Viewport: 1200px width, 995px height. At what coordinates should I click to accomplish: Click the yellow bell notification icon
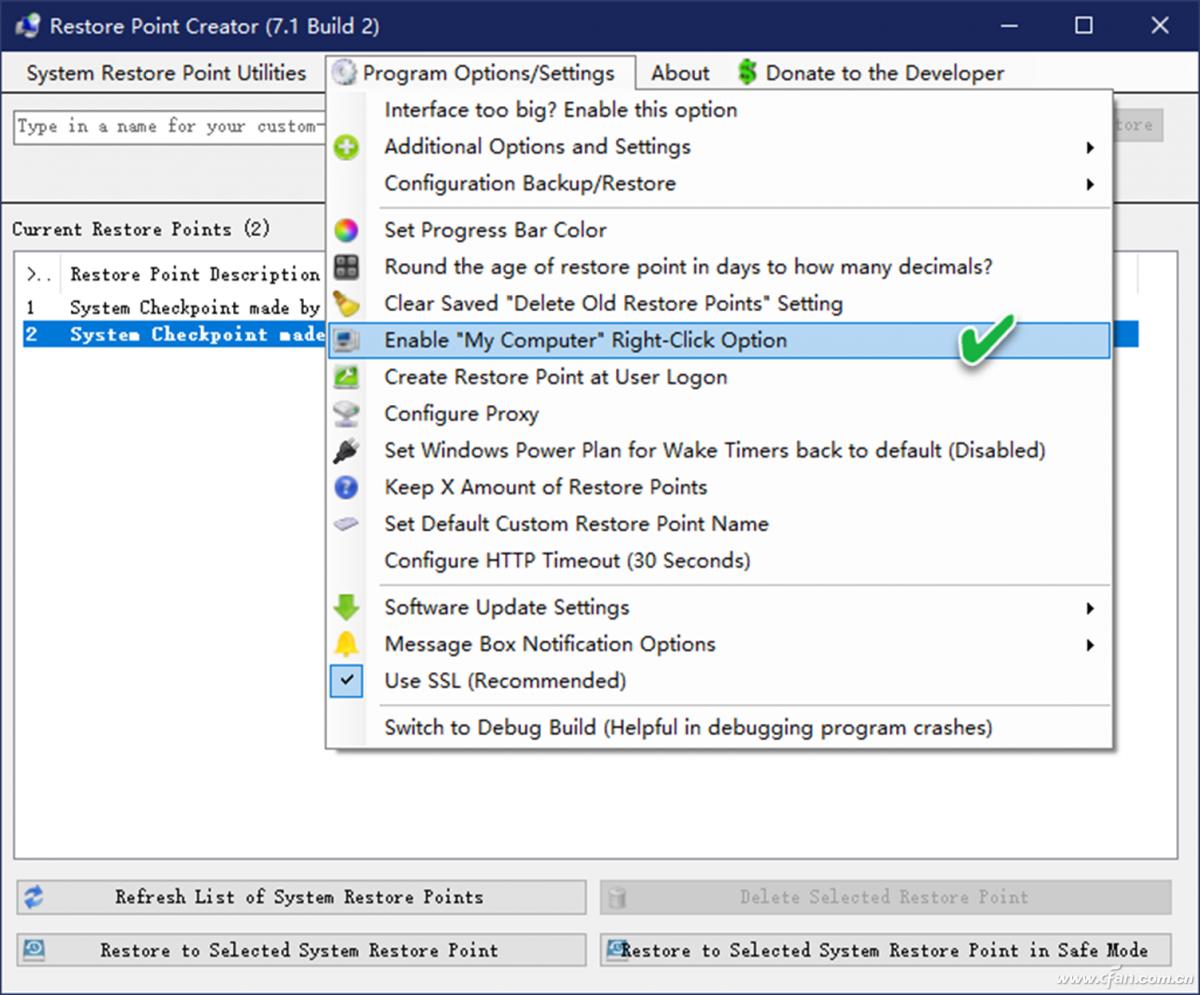point(346,644)
